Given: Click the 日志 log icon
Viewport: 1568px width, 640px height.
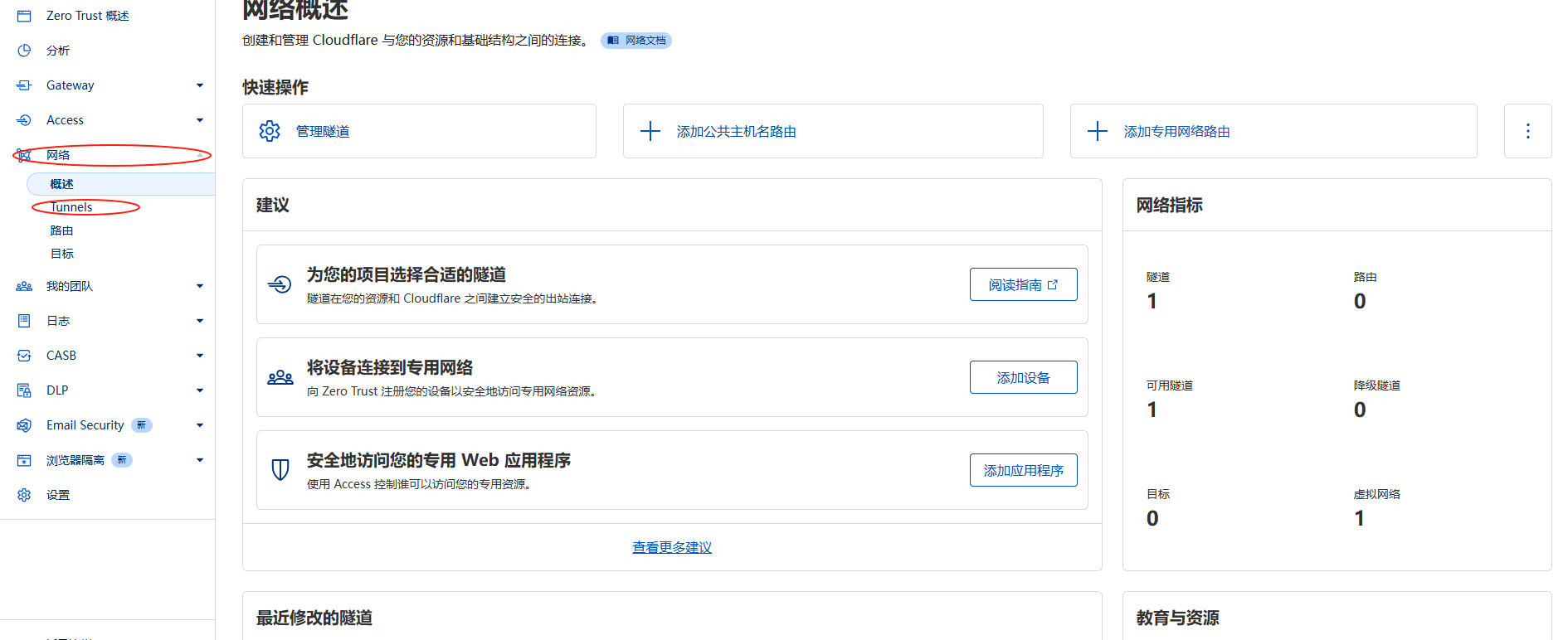Looking at the screenshot, I should tap(24, 321).
